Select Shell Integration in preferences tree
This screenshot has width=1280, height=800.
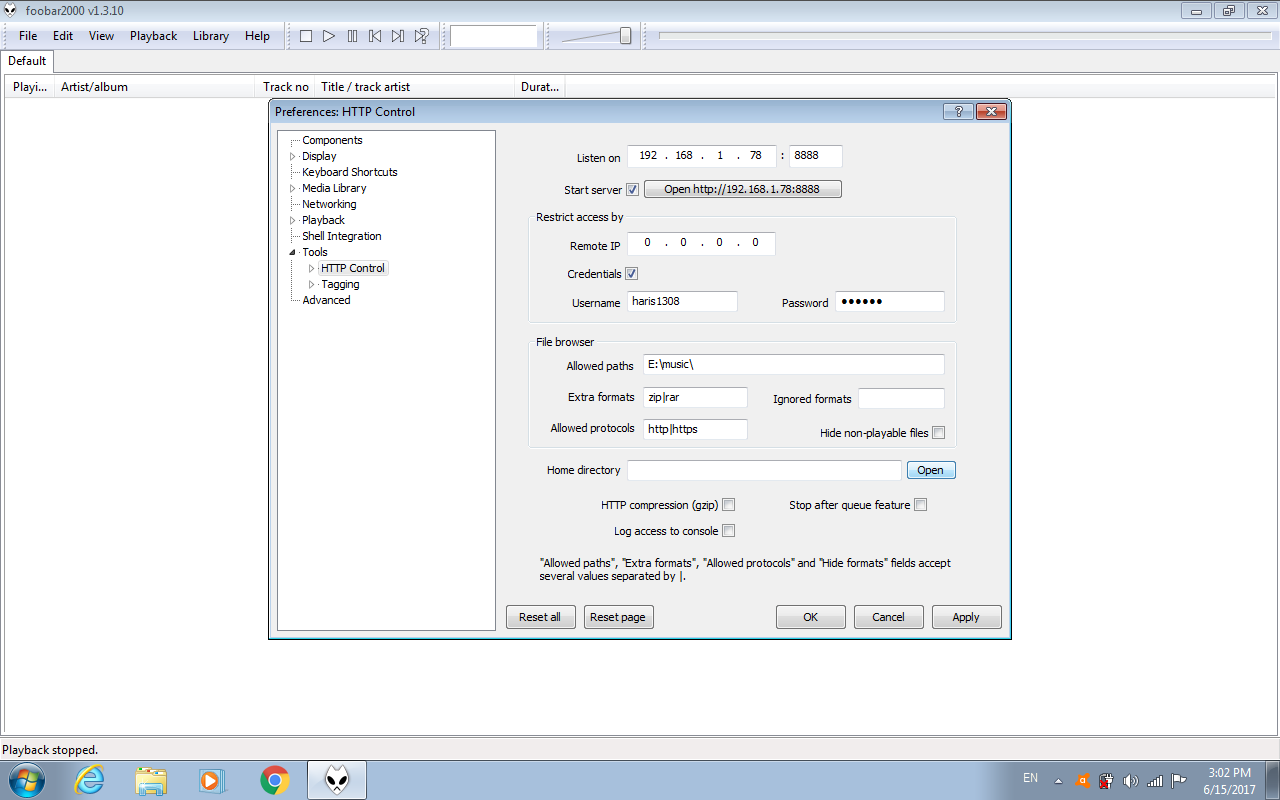342,236
